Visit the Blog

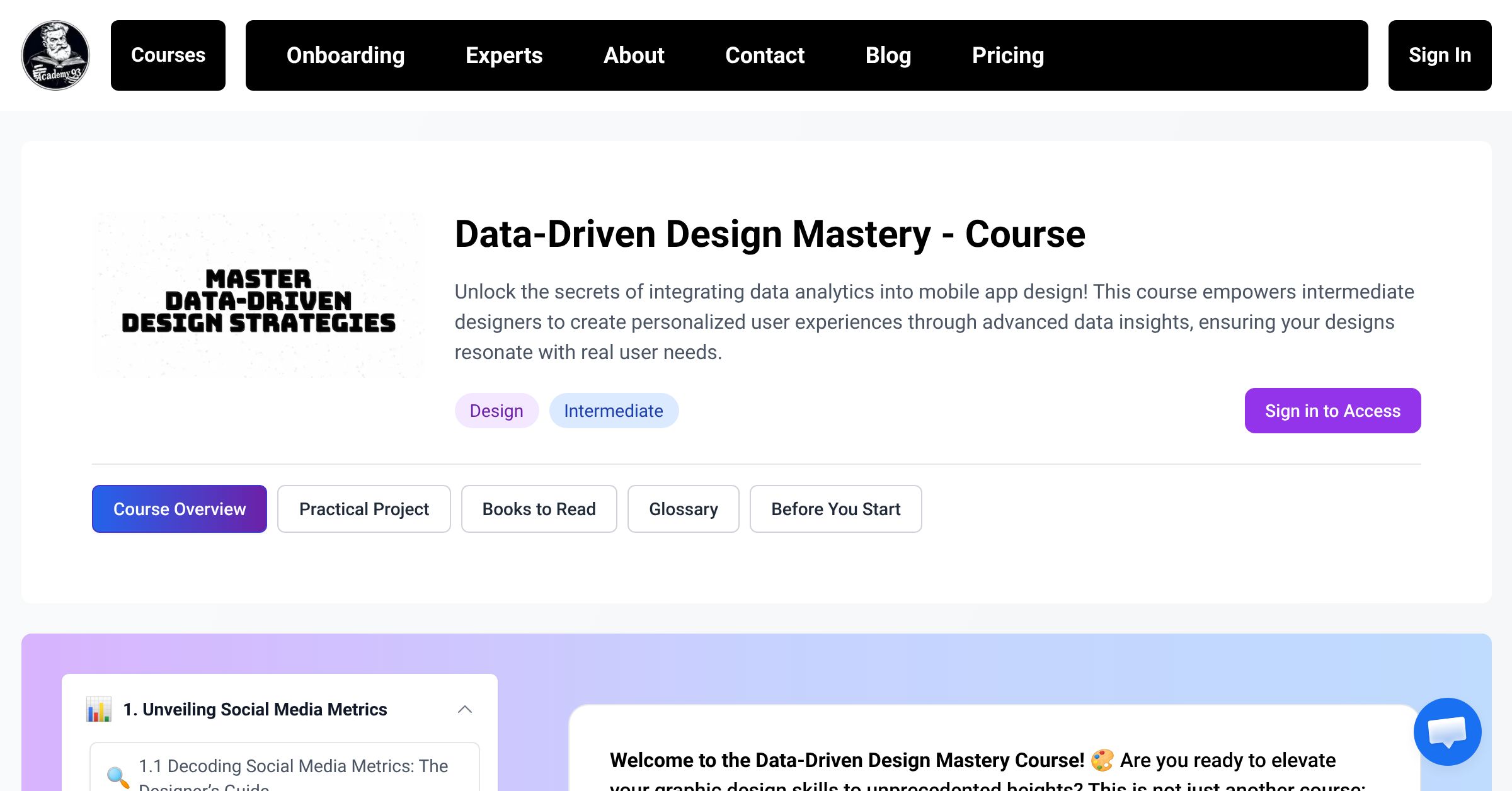pyautogui.click(x=888, y=55)
